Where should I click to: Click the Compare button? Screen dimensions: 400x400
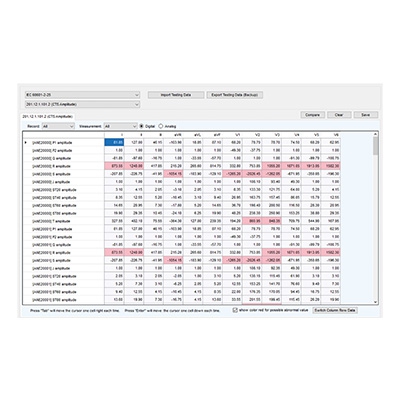[x=312, y=115]
